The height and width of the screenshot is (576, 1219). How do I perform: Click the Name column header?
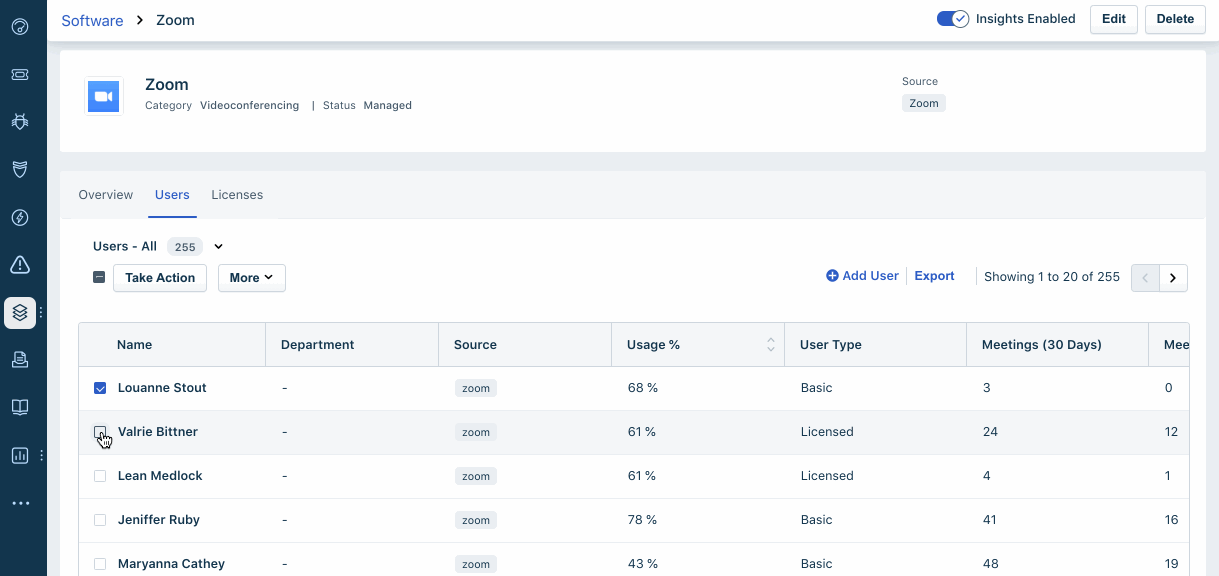[135, 345]
